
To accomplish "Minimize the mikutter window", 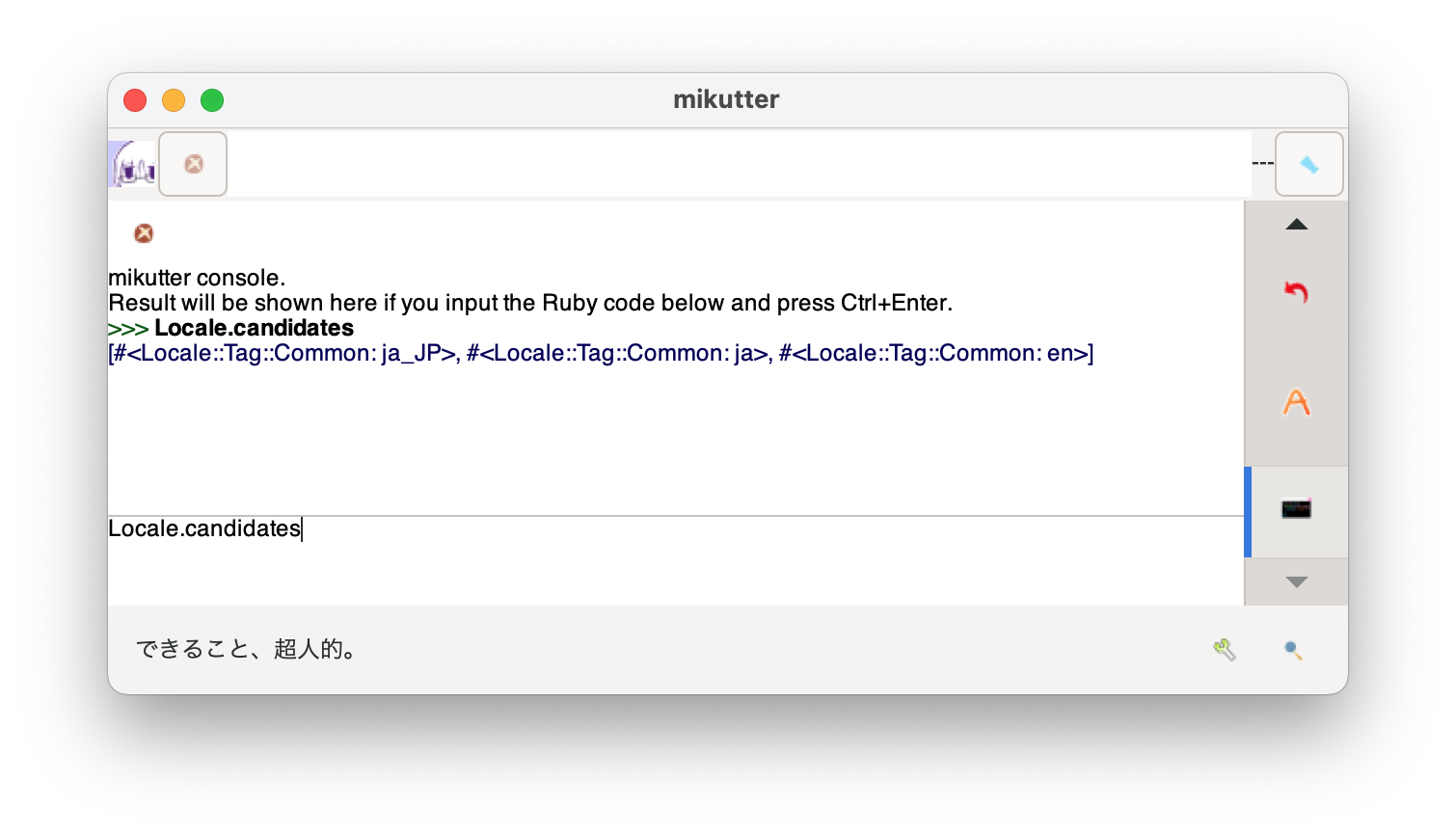I will click(x=174, y=100).
